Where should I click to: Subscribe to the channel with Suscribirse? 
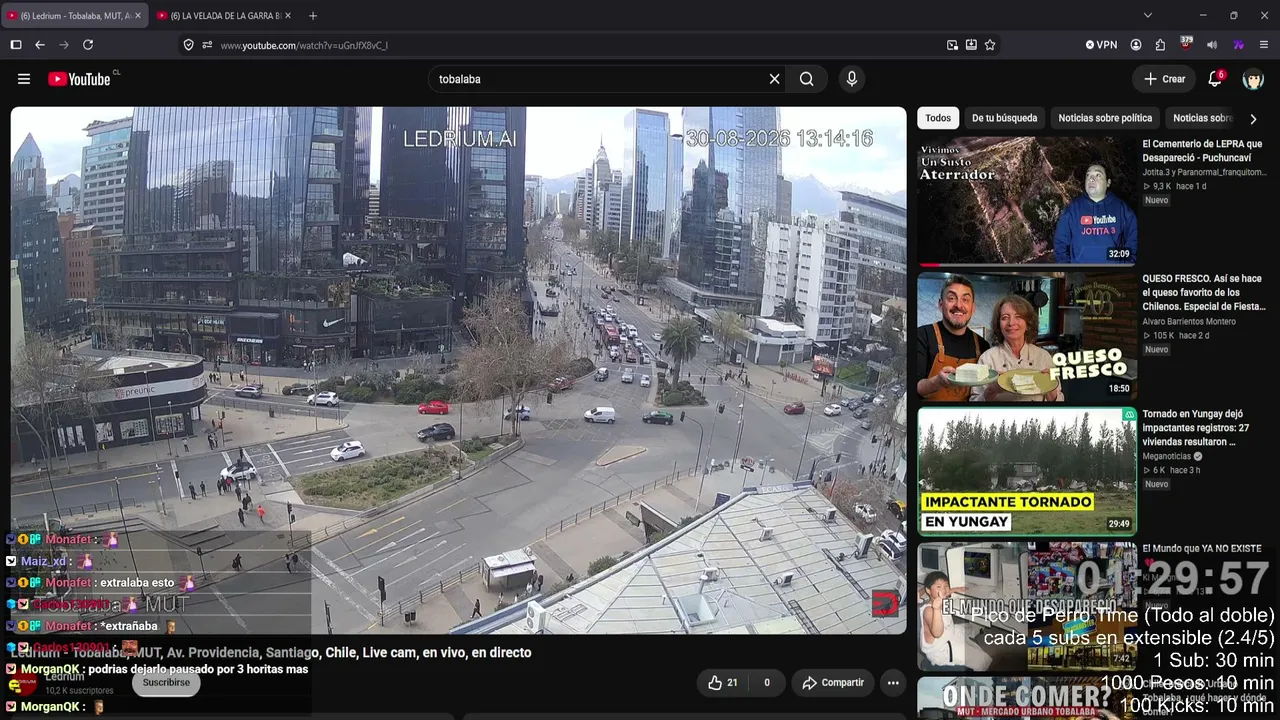pyautogui.click(x=166, y=682)
